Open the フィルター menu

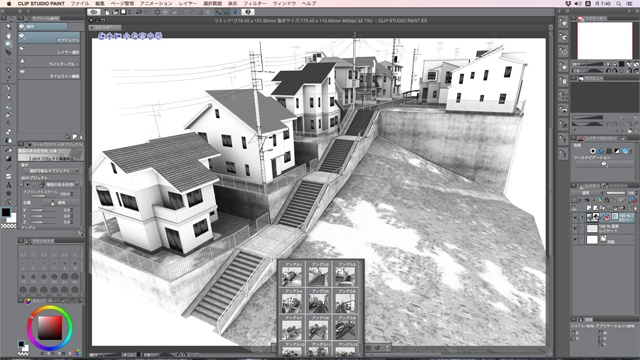pyautogui.click(x=255, y=3)
